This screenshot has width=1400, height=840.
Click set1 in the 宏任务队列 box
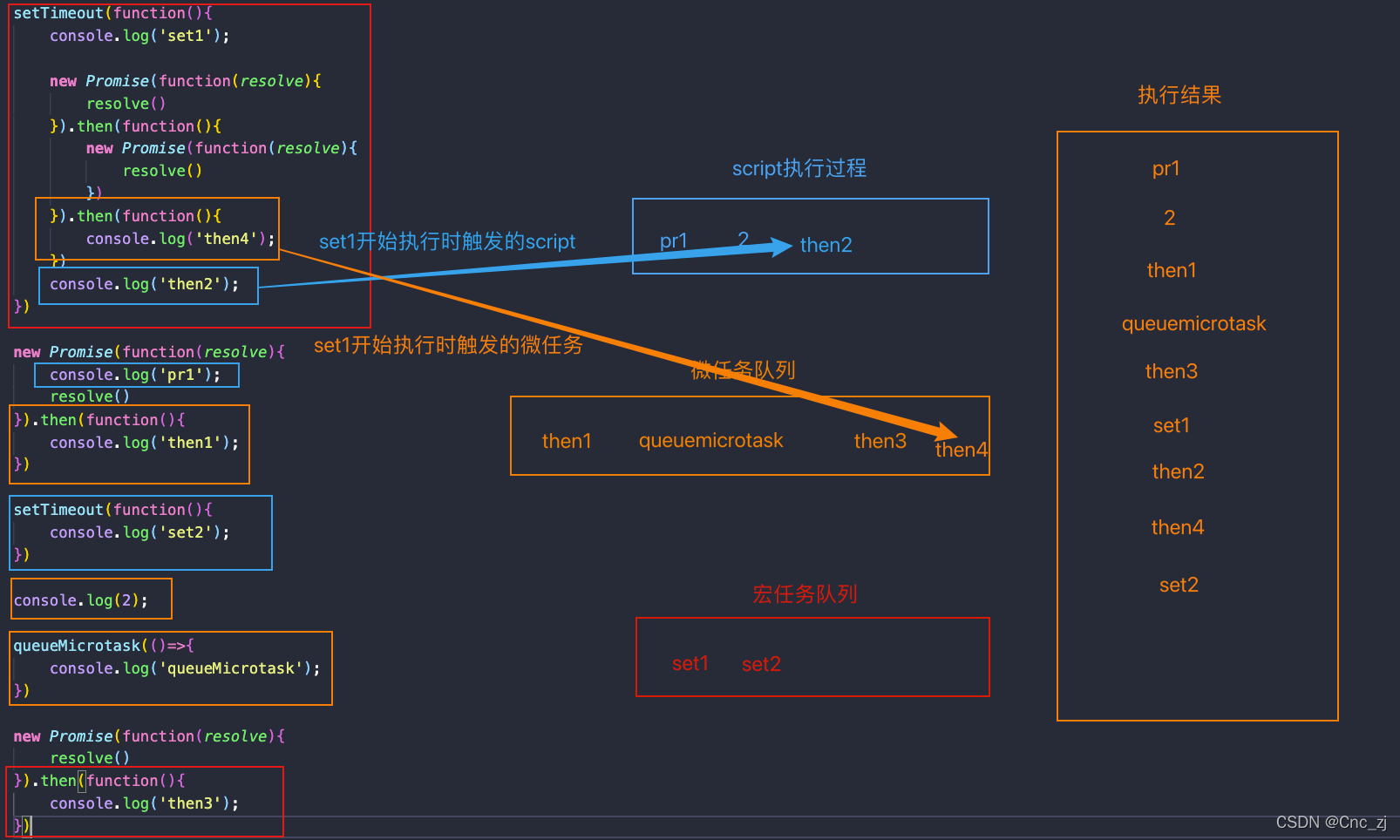pos(690,664)
